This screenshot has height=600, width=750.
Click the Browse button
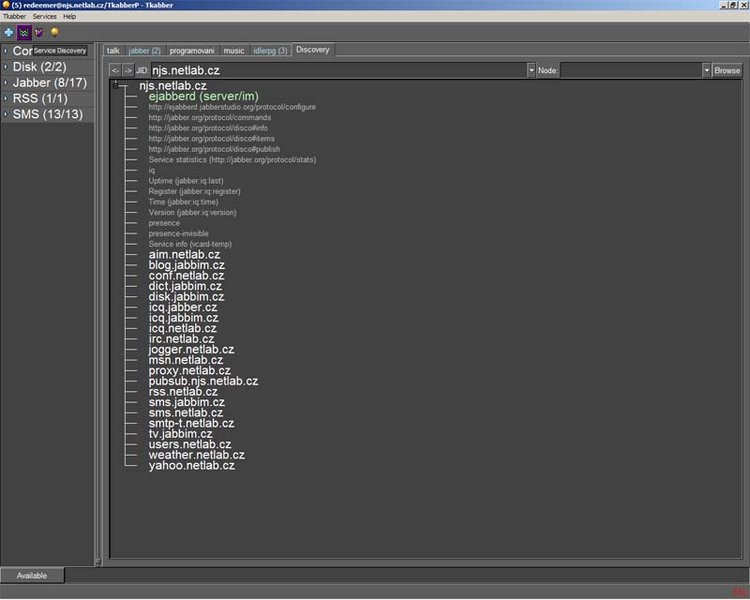pyautogui.click(x=727, y=71)
